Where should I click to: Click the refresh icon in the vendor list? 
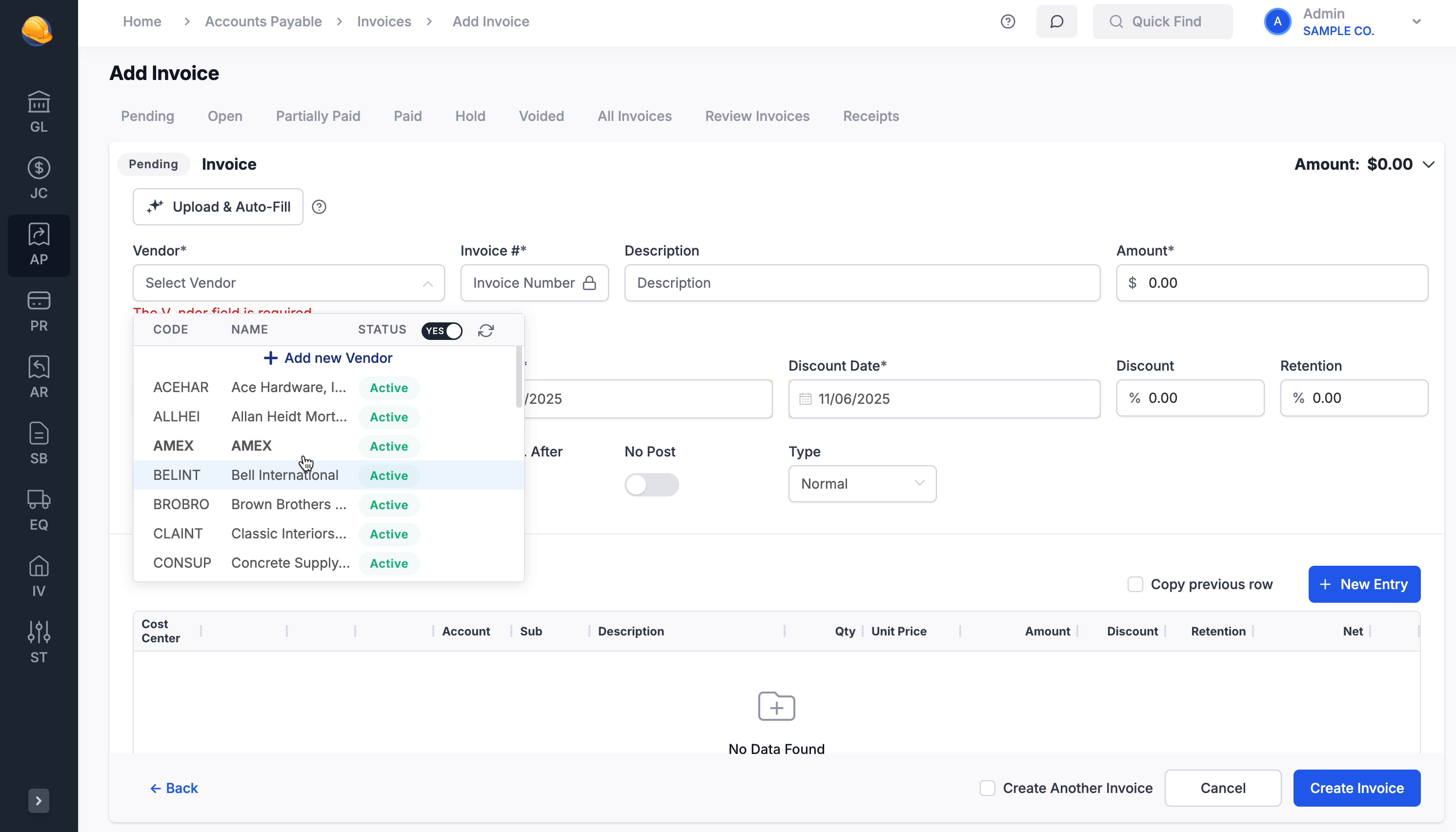(x=485, y=330)
